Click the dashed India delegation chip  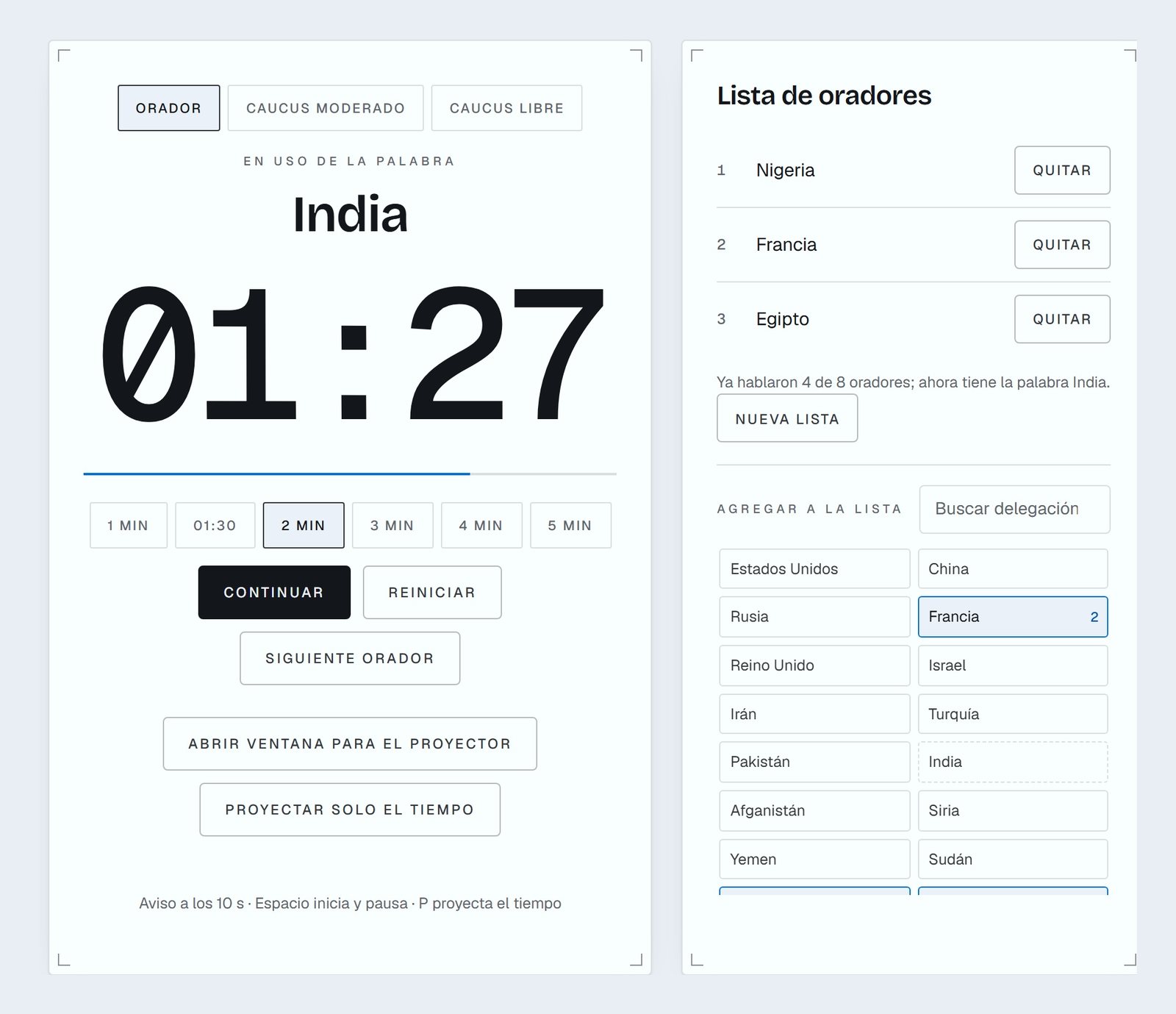(1013, 762)
